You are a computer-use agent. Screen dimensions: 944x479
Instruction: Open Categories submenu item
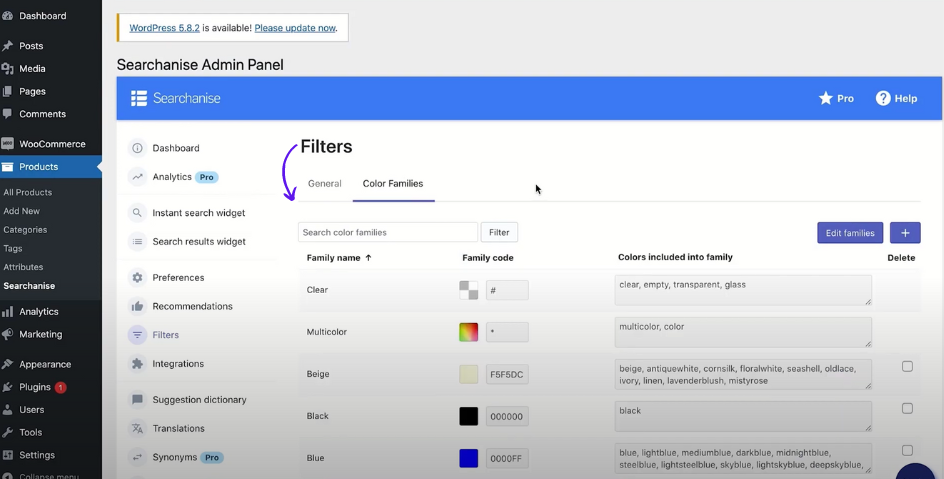(x=25, y=230)
